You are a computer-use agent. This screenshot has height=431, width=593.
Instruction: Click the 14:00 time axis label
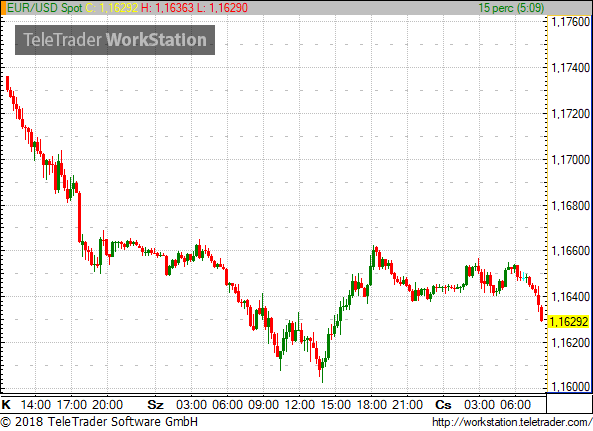[36, 405]
